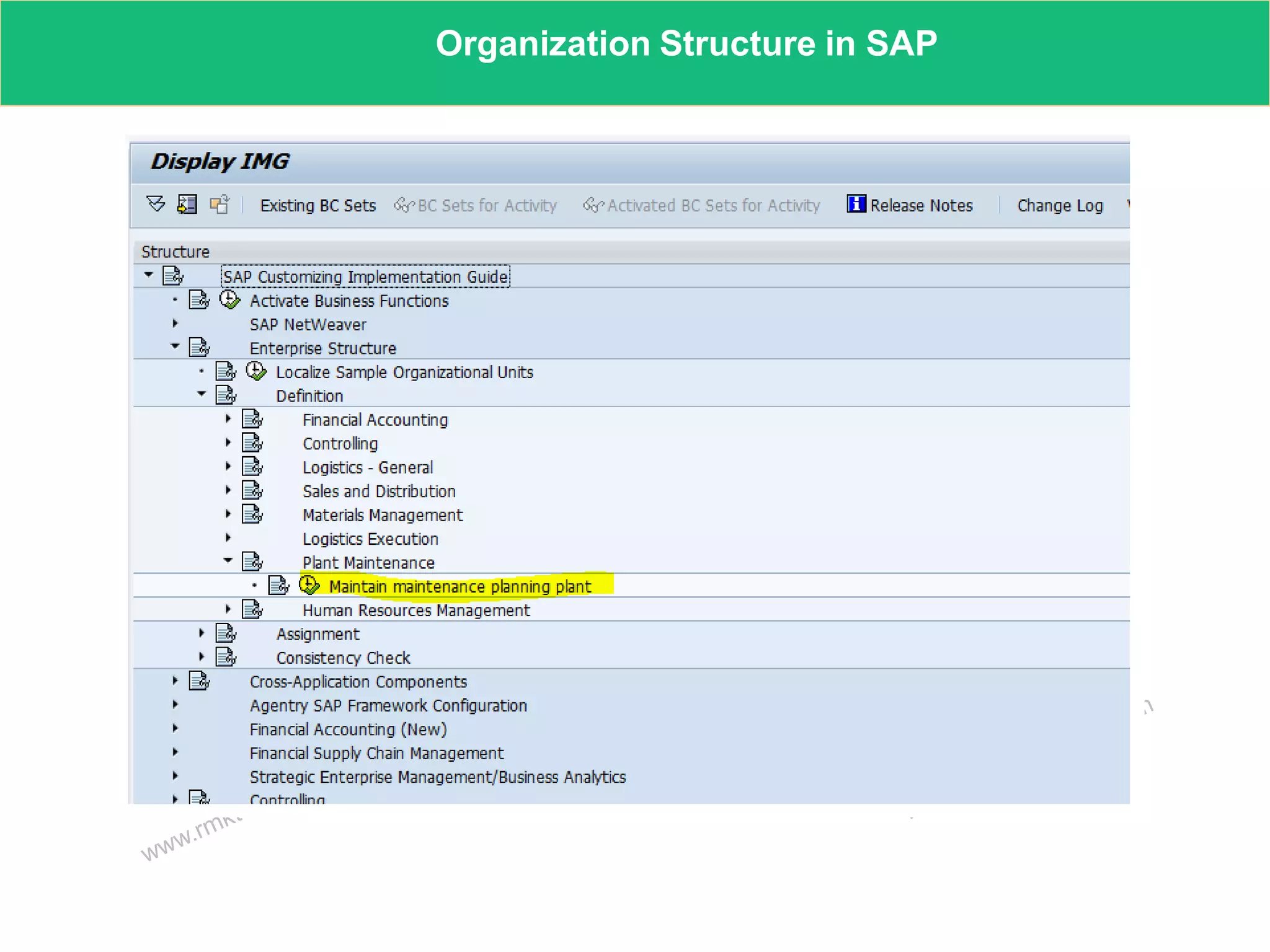
Task: Click Existing BC Sets button
Action: click(317, 206)
